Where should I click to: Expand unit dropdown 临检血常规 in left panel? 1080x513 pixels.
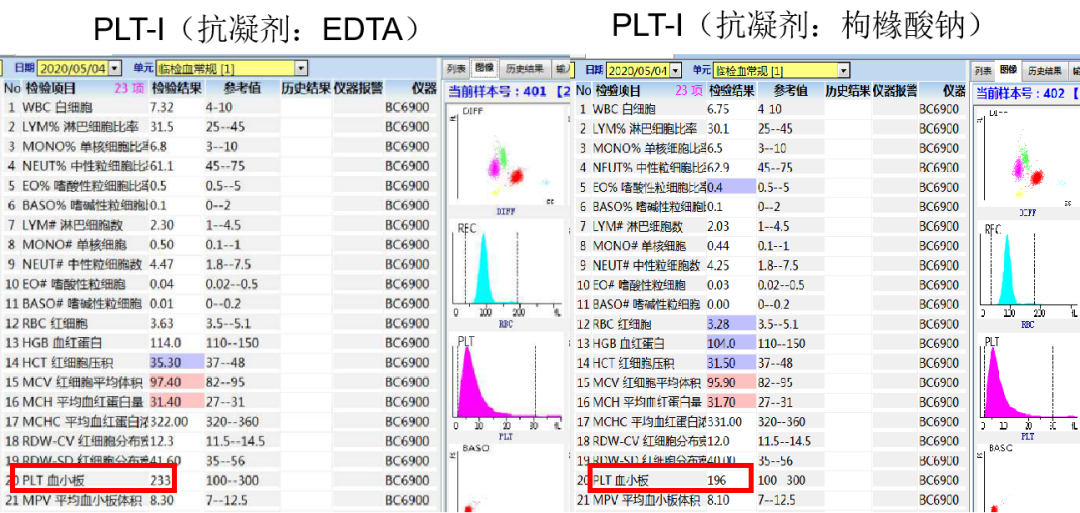click(300, 68)
